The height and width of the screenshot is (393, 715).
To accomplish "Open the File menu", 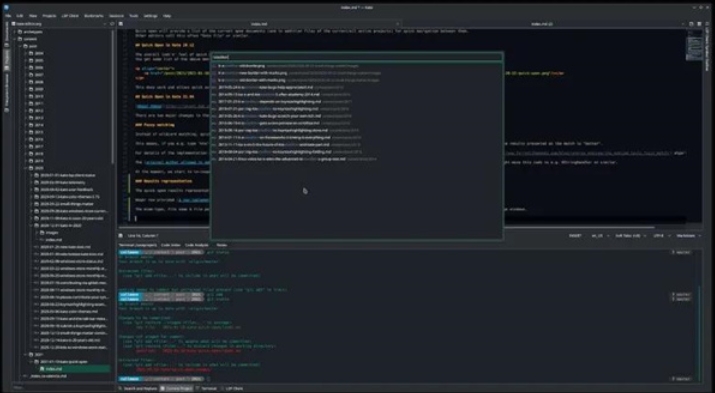I will coord(8,16).
